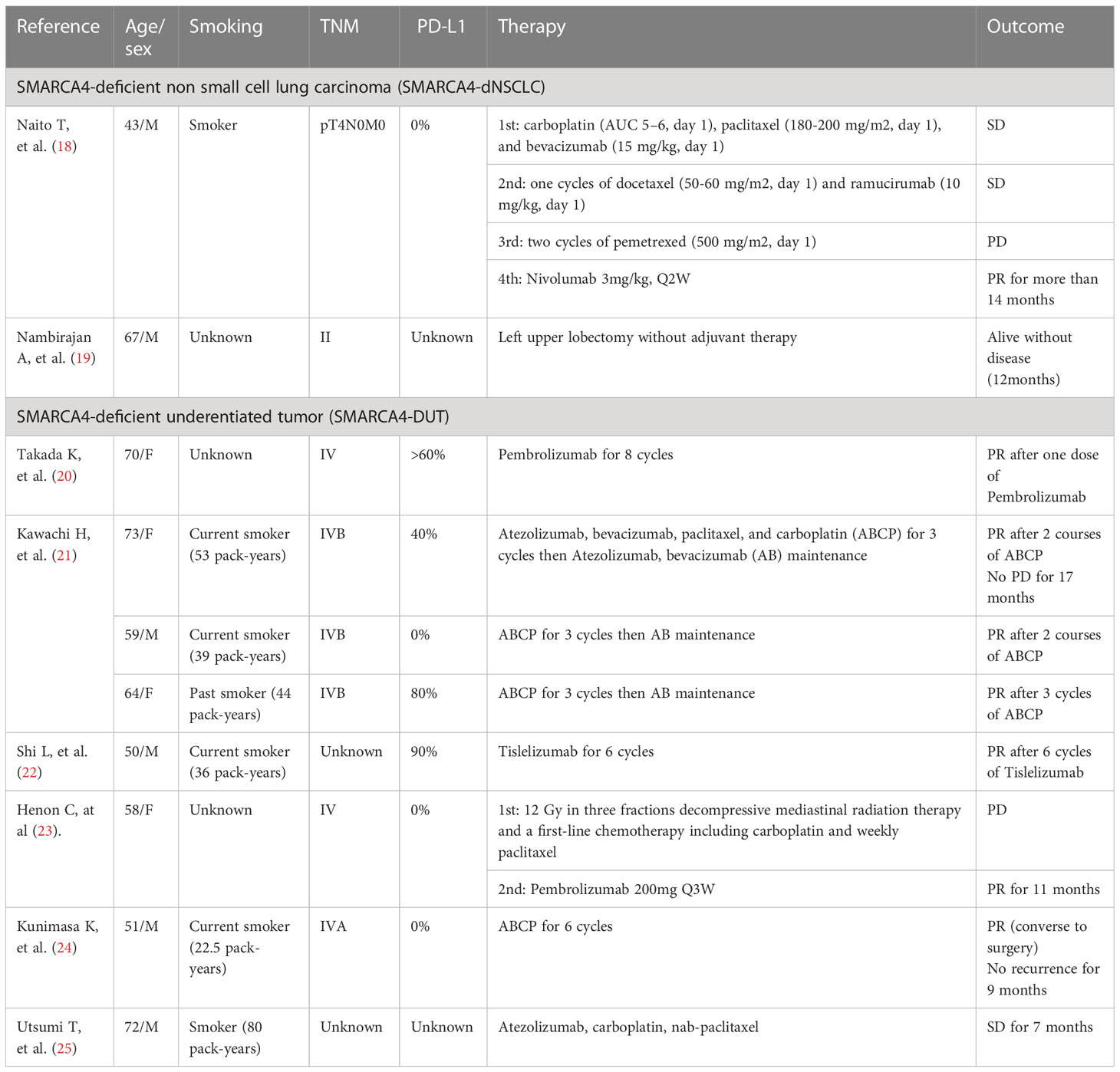Click the 'PR for more than 14 months' outcome
1120x1072 pixels.
pyautogui.click(x=1045, y=289)
